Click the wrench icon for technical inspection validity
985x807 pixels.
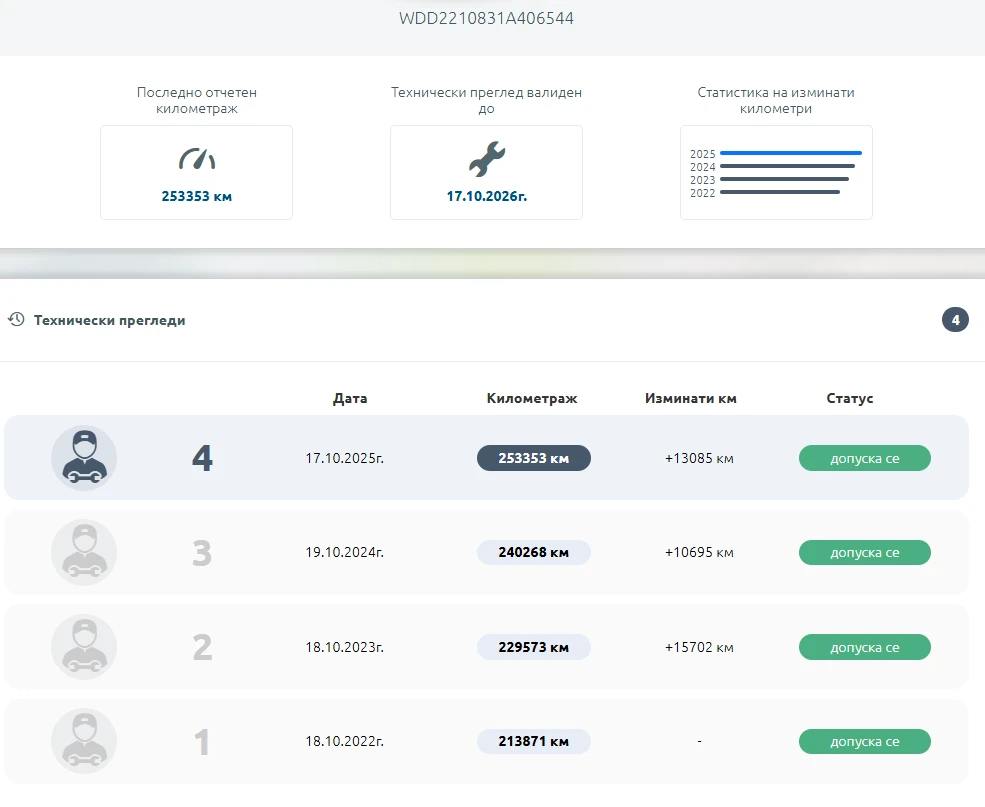(486, 158)
